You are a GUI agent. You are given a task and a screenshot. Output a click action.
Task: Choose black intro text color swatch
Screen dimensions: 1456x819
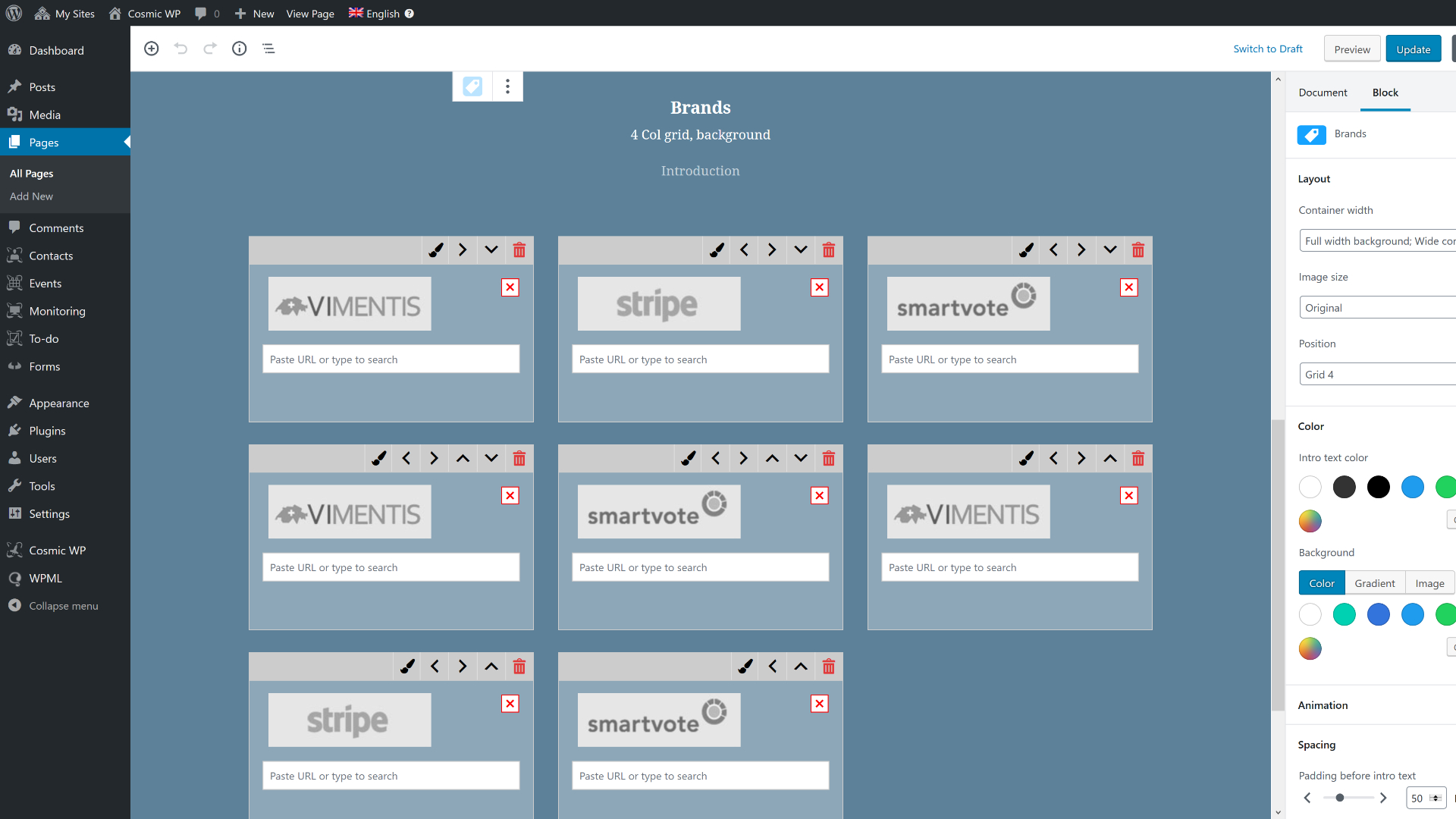pos(1378,487)
